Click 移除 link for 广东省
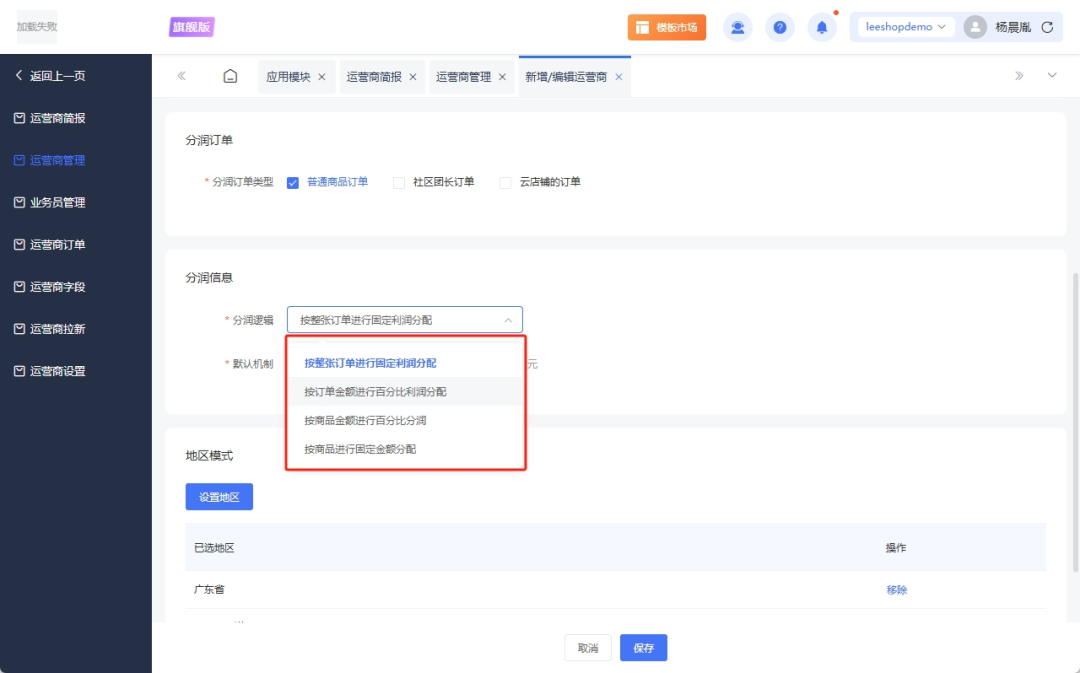This screenshot has width=1080, height=673. coord(896,590)
